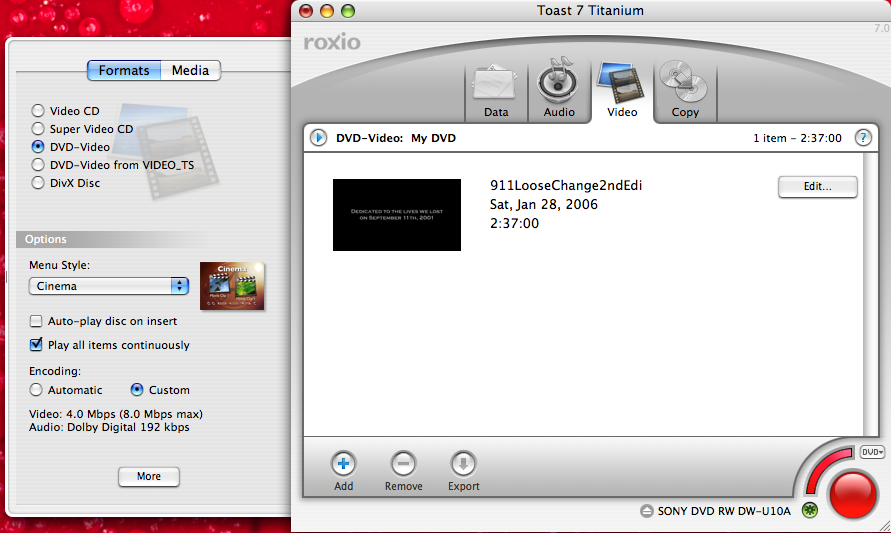Select DVD-Video format
Image resolution: width=891 pixels, height=533 pixels.
click(38, 147)
